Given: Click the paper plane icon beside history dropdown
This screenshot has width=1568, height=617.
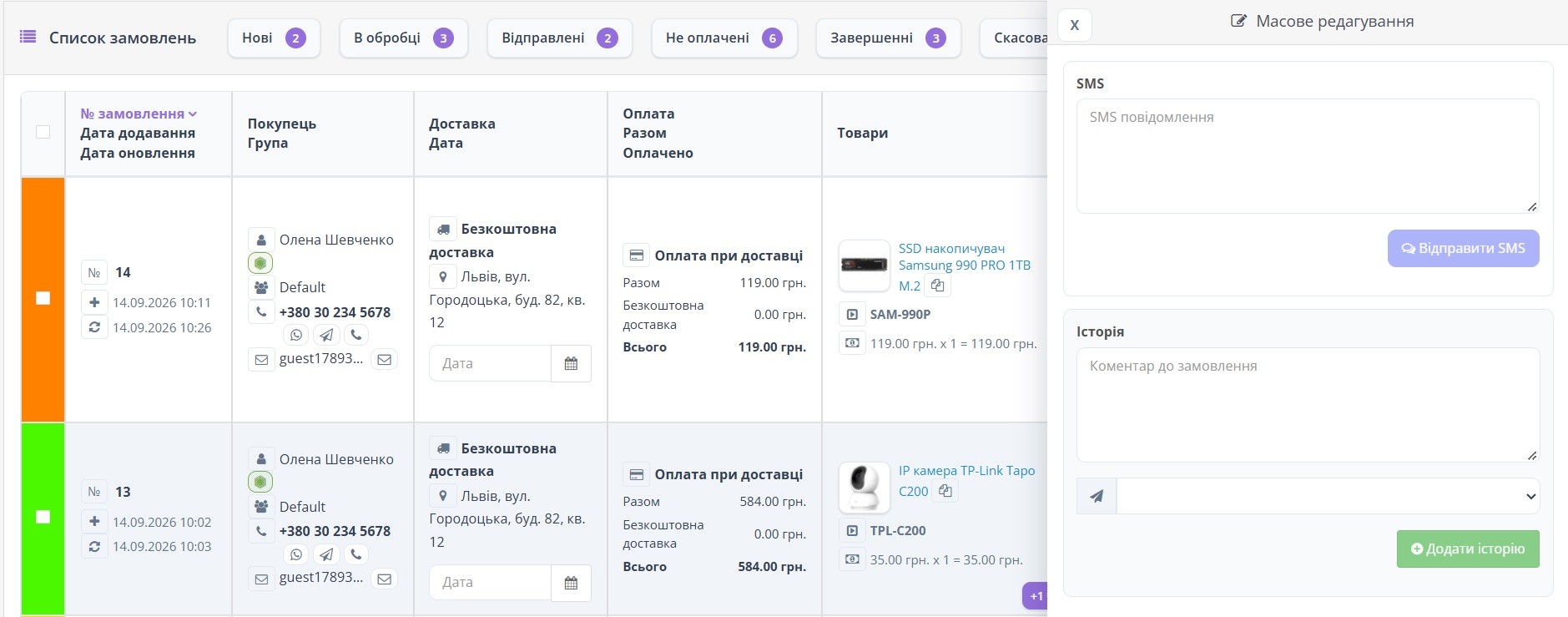Looking at the screenshot, I should coord(1097,496).
